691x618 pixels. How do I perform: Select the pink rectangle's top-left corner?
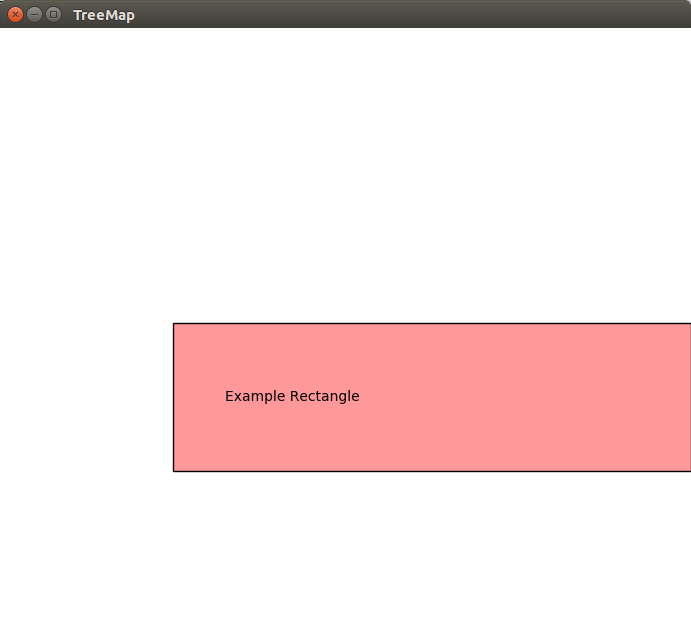174,324
